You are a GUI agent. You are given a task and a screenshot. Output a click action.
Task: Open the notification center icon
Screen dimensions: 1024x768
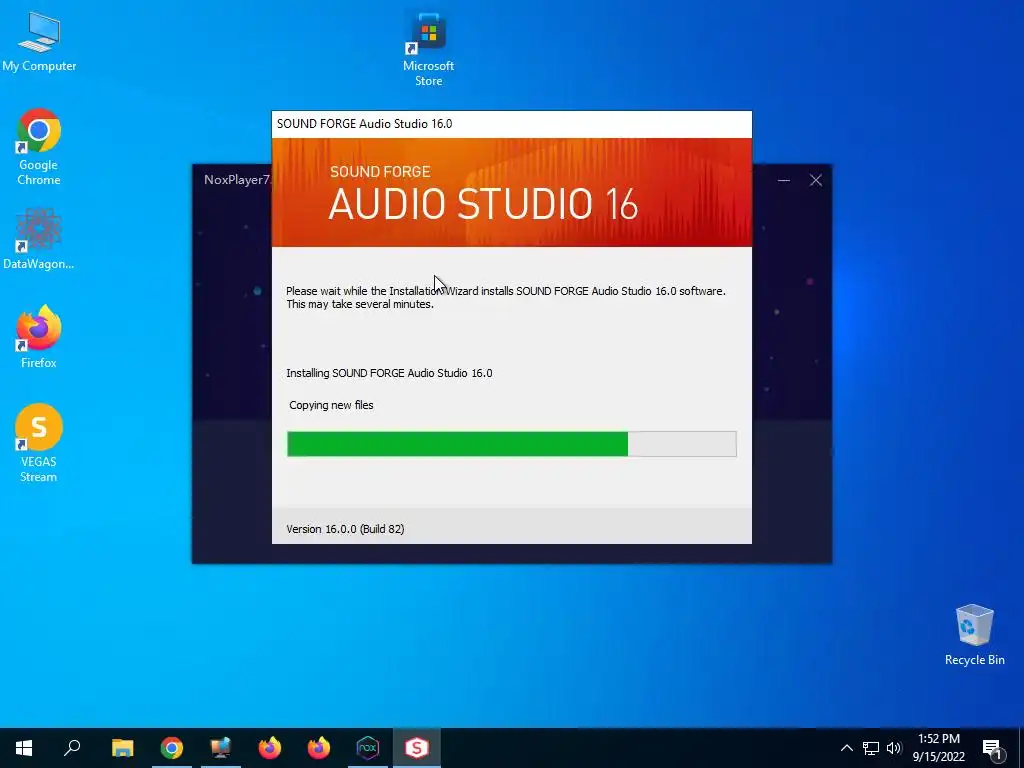point(992,749)
